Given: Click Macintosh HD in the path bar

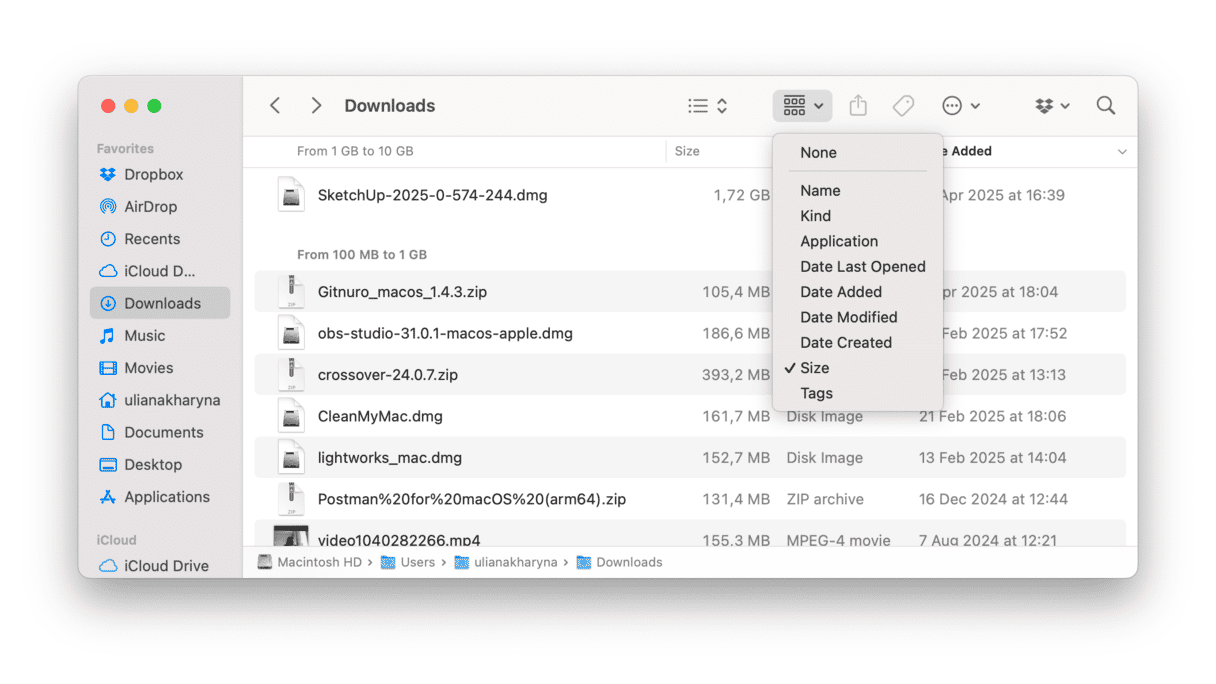Looking at the screenshot, I should coord(318,562).
